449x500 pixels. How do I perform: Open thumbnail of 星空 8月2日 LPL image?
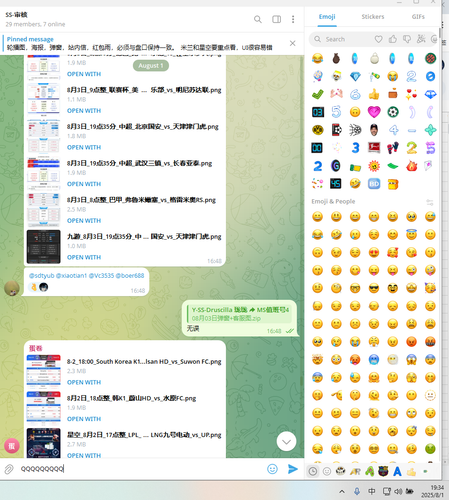[44, 443]
